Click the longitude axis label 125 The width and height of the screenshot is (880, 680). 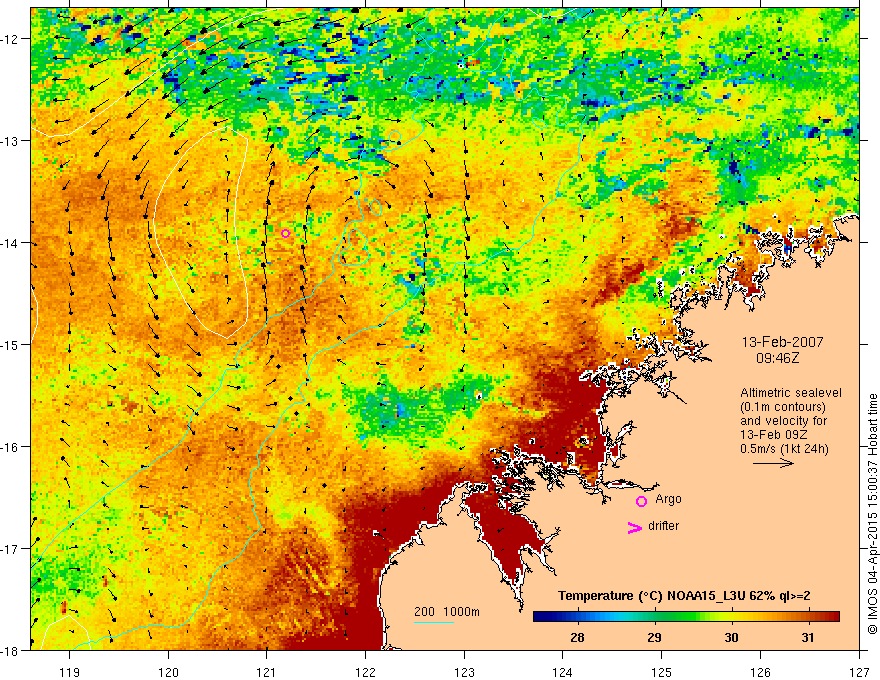point(662,672)
